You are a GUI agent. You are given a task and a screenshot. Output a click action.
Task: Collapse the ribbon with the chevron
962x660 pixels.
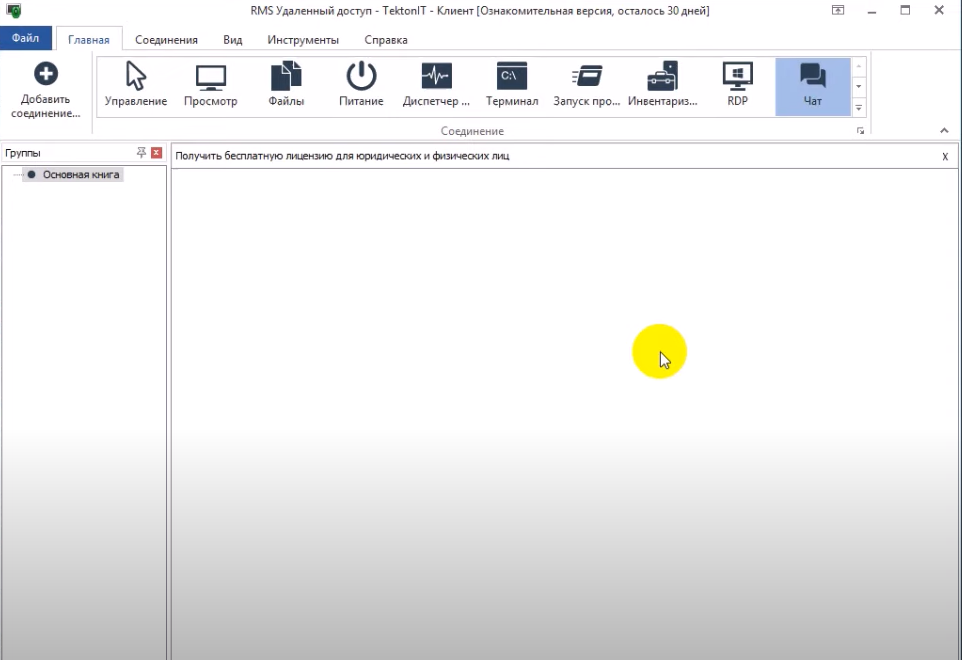[944, 130]
